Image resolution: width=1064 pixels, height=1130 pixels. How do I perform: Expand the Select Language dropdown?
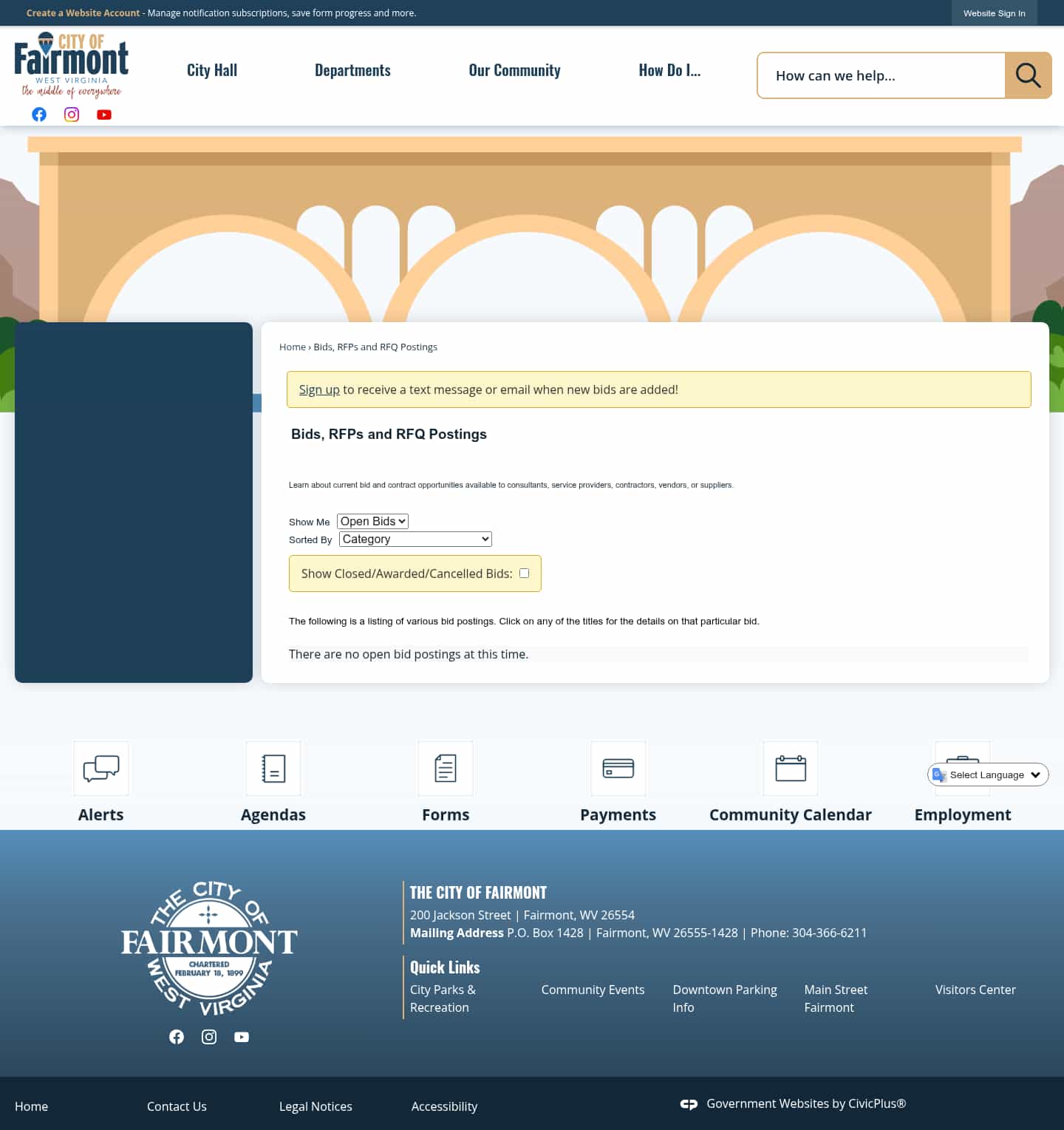(988, 775)
